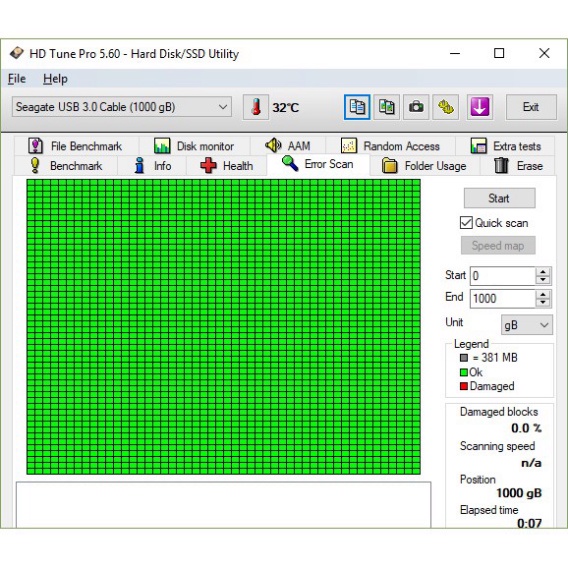Click the copy info to clipboard icon
The image size is (568, 568).
pos(357,107)
